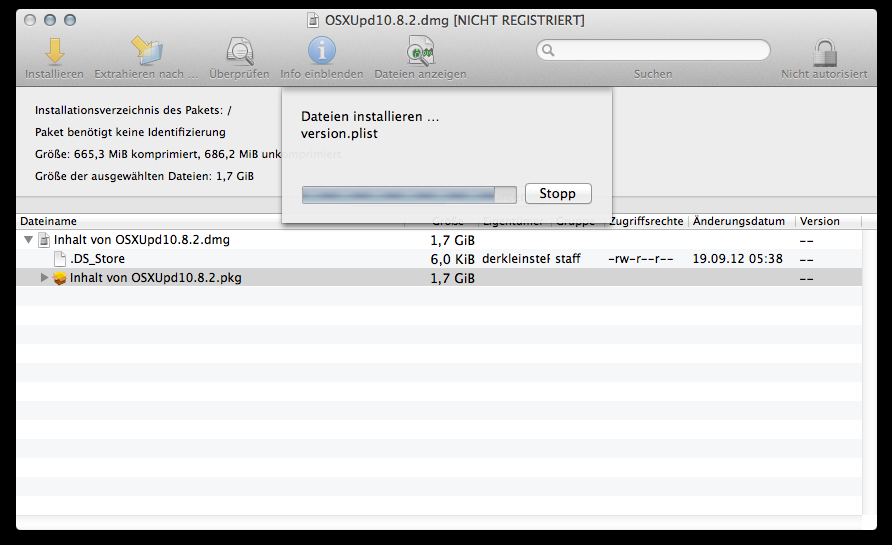The width and height of the screenshot is (892, 545).
Task: Click version.plist label in dialog
Action: (339, 134)
